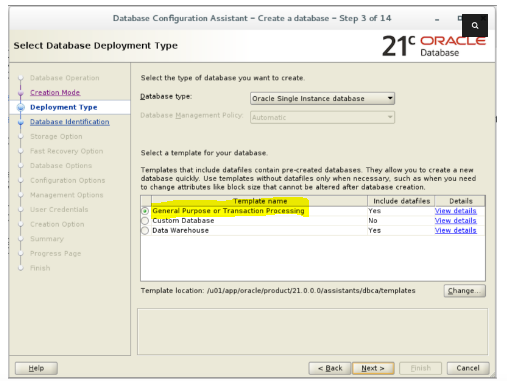Select the Data Warehouse radio button
Screen dimensions: 507x381
click(x=145, y=231)
